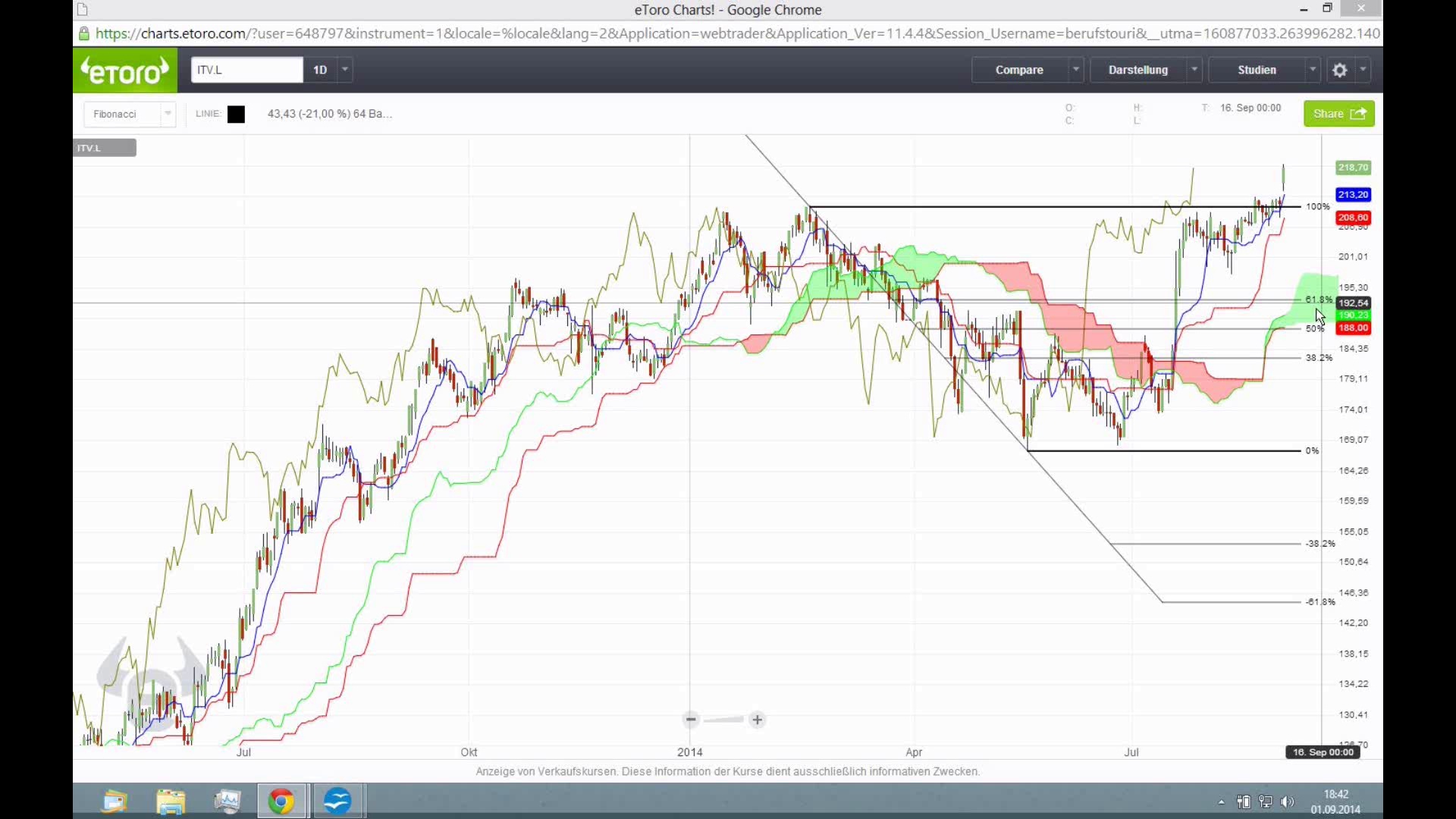The image size is (1456, 819).
Task: Click the volume speaker tray icon
Action: pyautogui.click(x=1287, y=802)
